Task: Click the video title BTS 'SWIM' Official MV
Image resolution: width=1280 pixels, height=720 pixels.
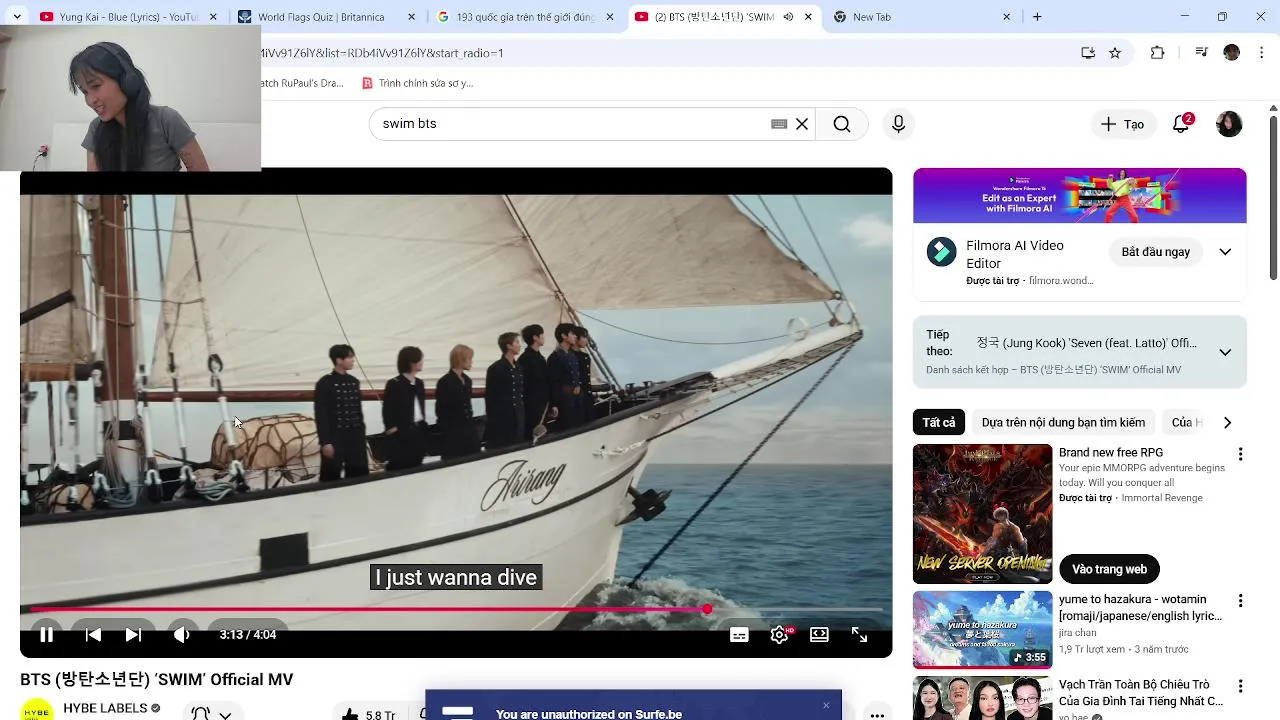Action: (x=157, y=680)
